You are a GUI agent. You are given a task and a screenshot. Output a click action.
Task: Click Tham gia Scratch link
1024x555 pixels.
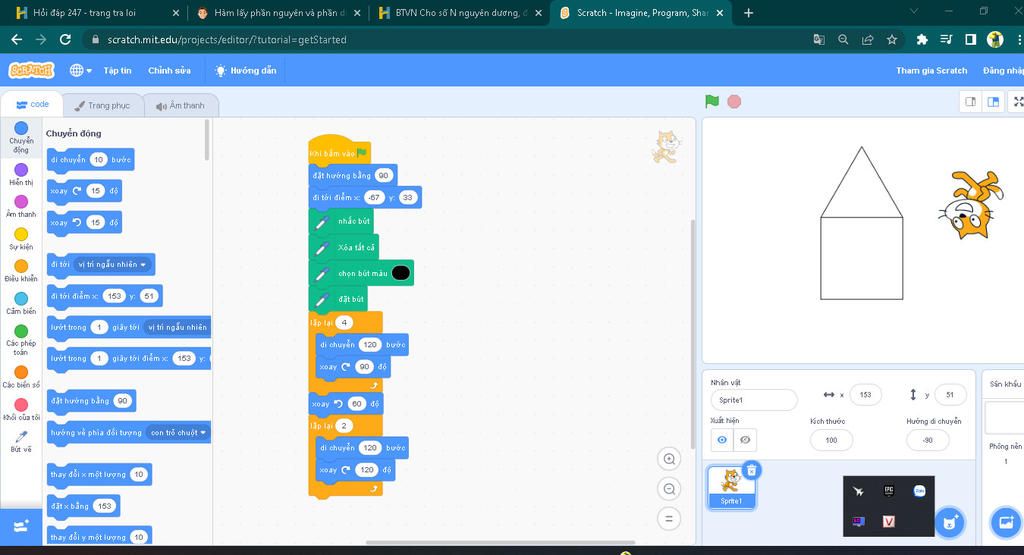[x=931, y=71]
